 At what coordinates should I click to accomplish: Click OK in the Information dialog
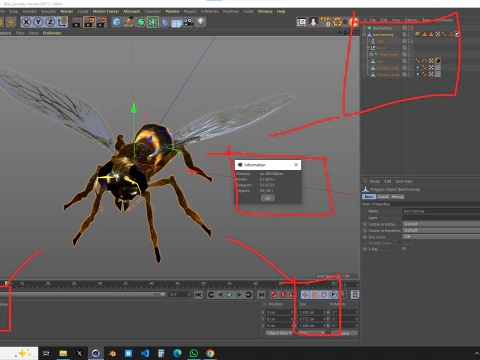268,198
